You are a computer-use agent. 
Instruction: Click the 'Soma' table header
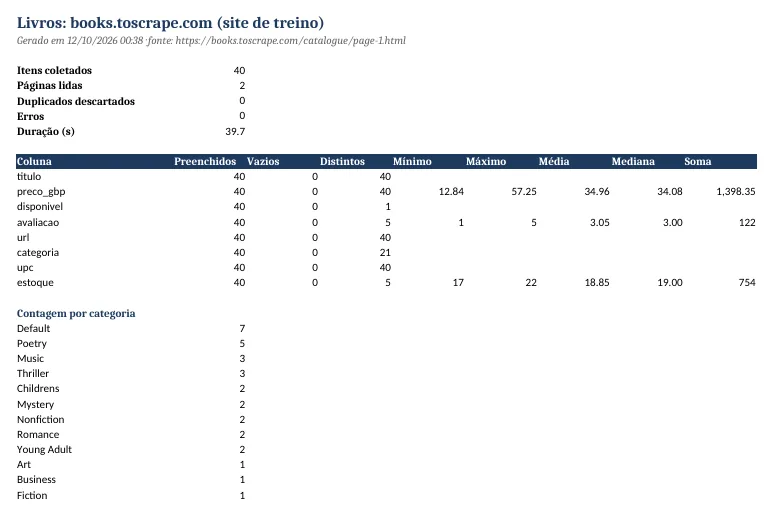click(x=698, y=161)
